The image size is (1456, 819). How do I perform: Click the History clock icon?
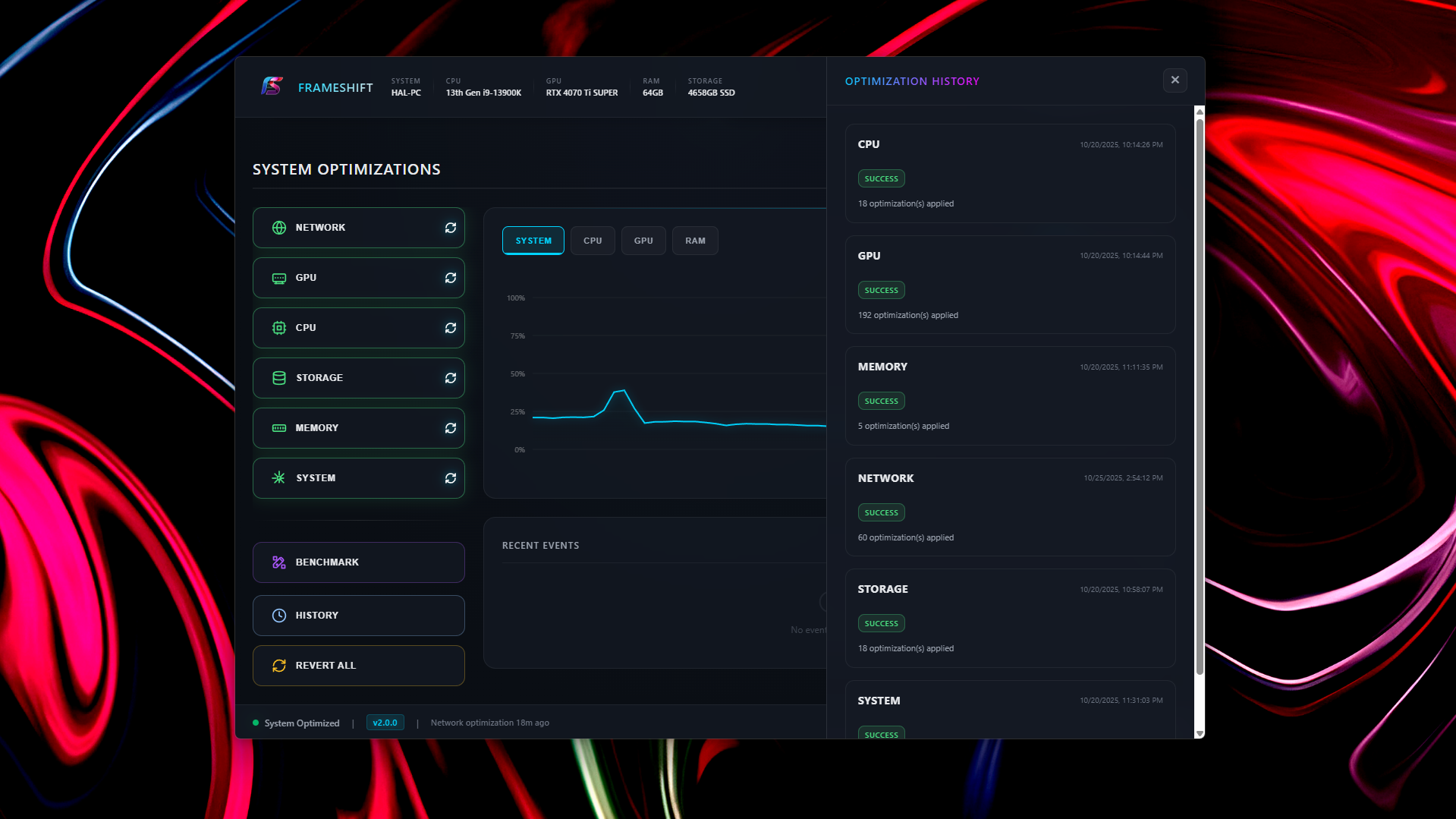278,615
